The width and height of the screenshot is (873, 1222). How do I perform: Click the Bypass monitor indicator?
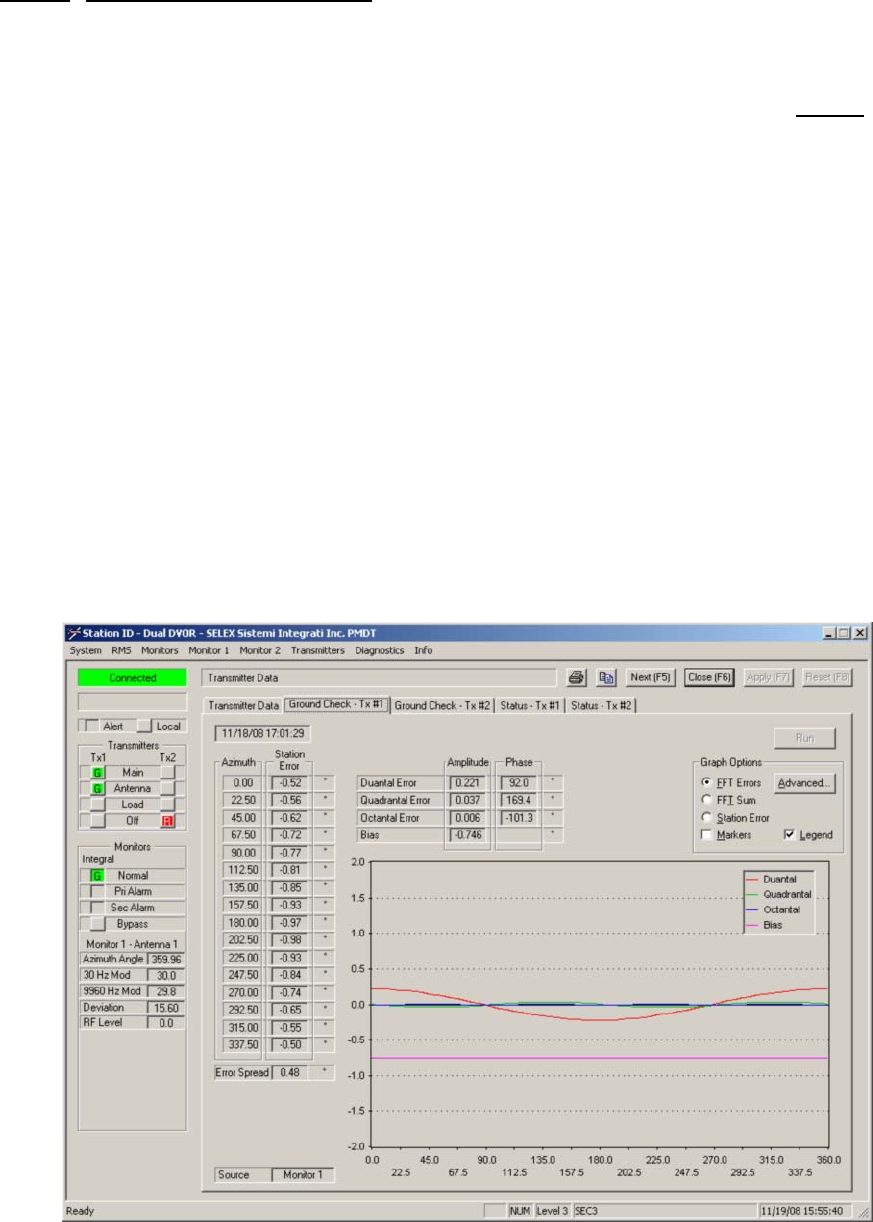[x=98, y=924]
